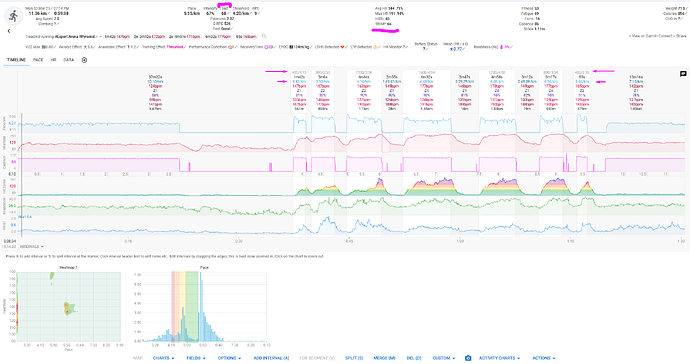Open the FIELDS dropdown menu
This screenshot has width=690, height=364.
196,358
